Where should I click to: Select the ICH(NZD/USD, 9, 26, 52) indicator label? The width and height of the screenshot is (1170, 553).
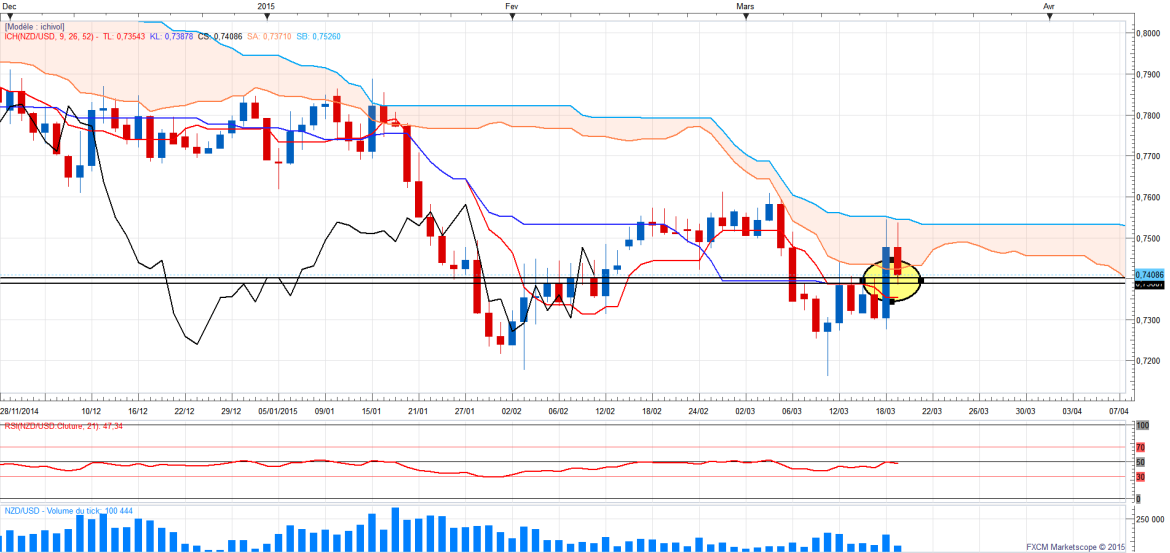click(51, 36)
